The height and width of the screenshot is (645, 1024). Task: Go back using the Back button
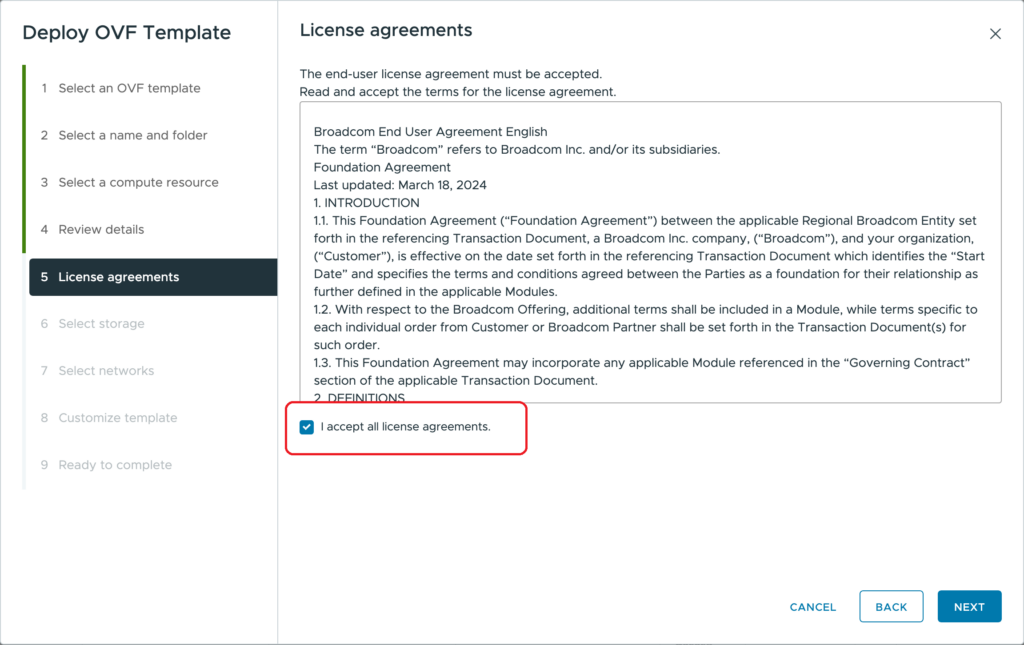(x=891, y=607)
